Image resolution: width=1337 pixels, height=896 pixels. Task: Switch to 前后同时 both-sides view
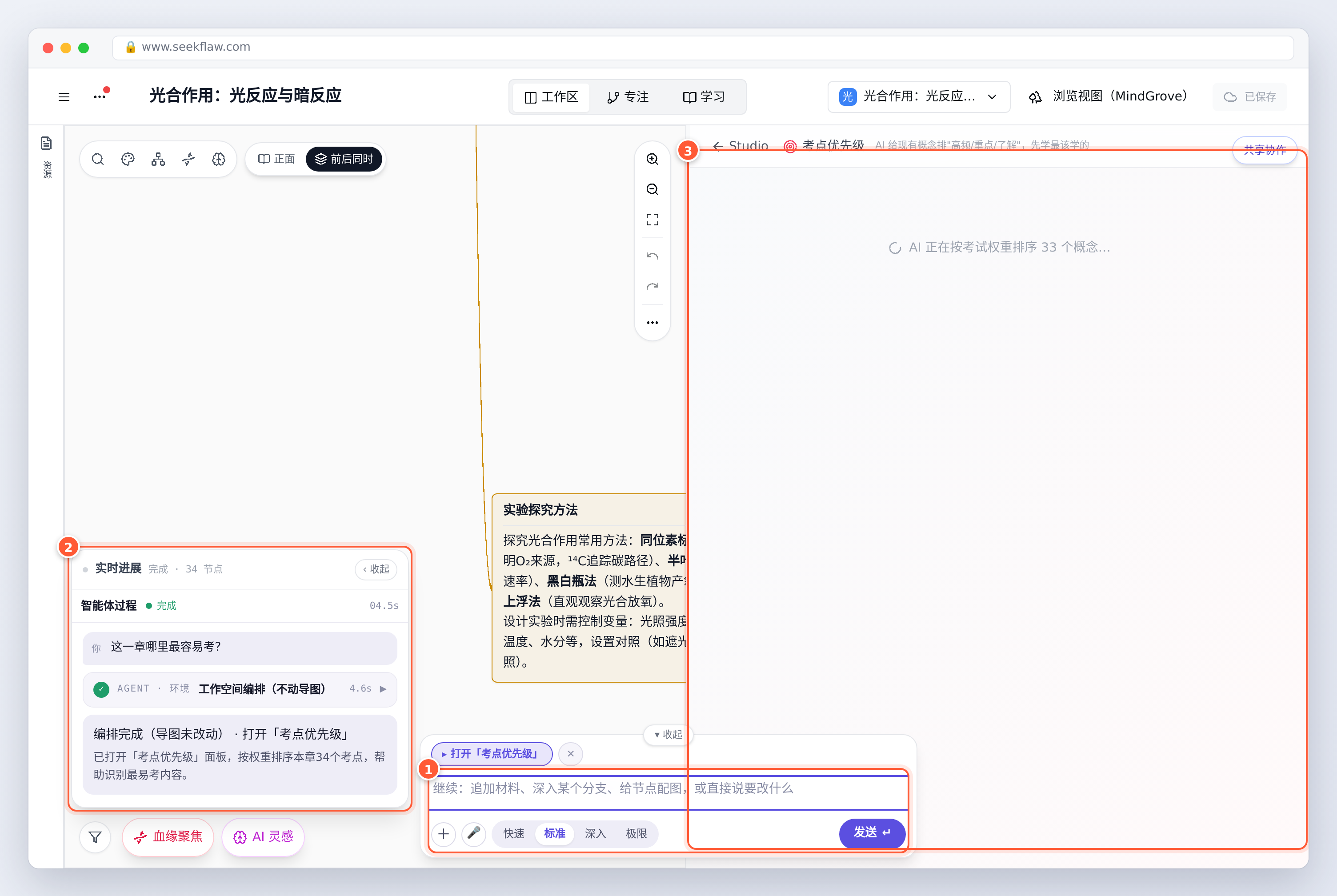344,159
